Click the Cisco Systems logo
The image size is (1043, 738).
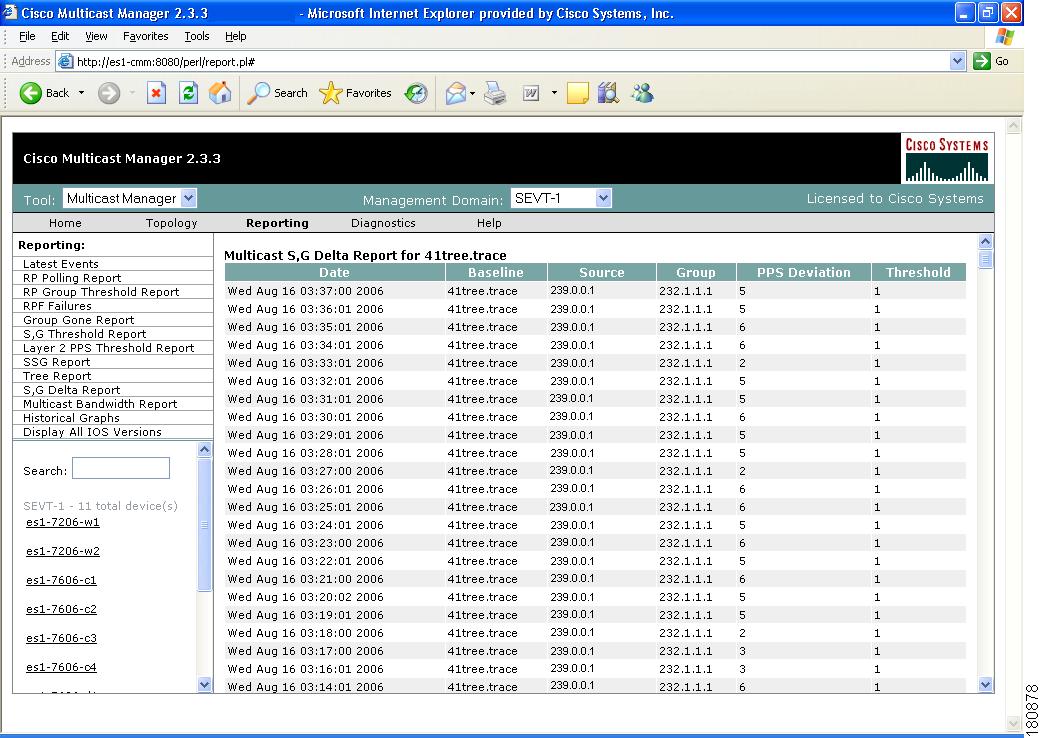(x=947, y=159)
